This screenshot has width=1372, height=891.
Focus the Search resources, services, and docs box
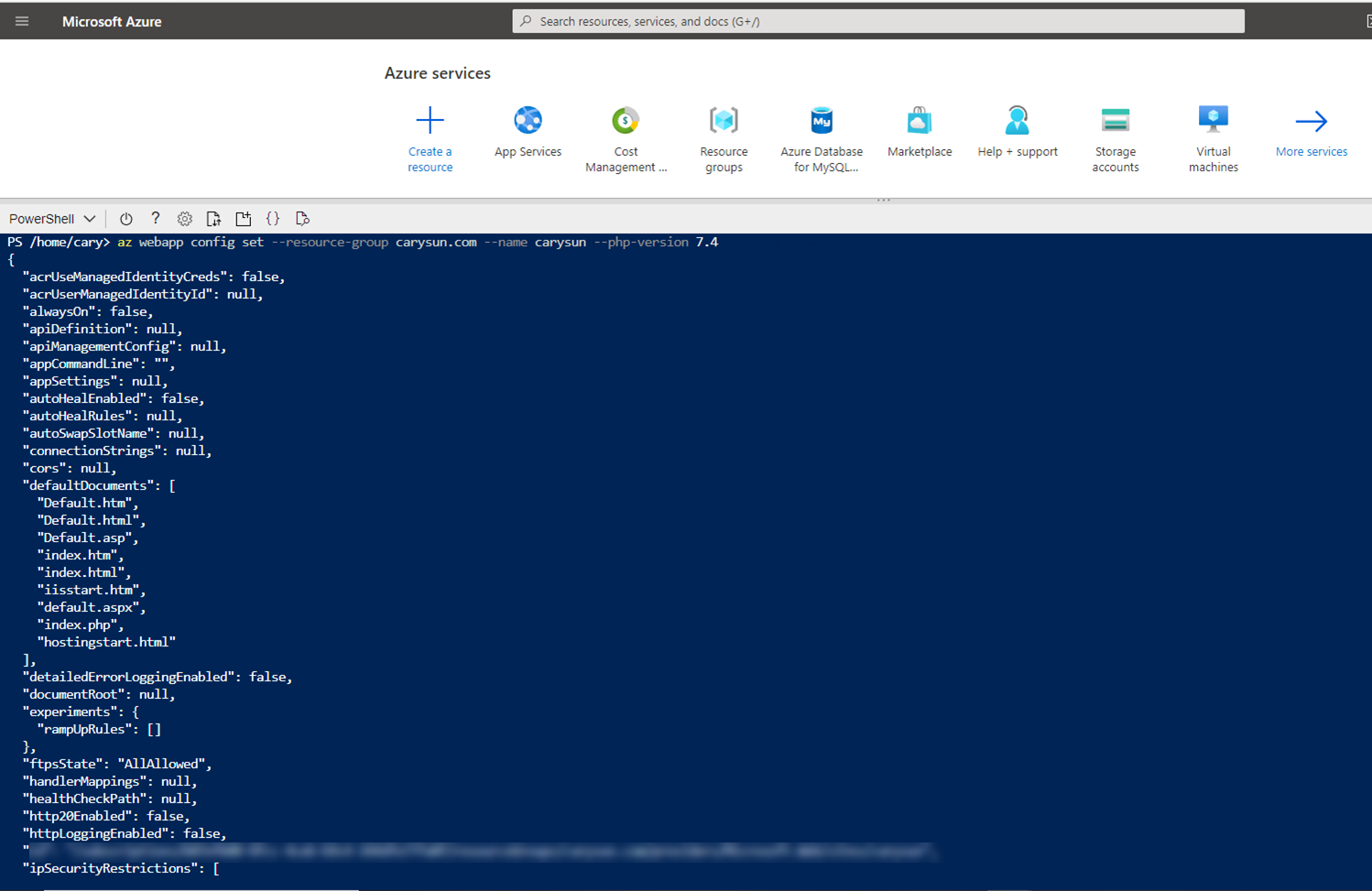point(877,21)
